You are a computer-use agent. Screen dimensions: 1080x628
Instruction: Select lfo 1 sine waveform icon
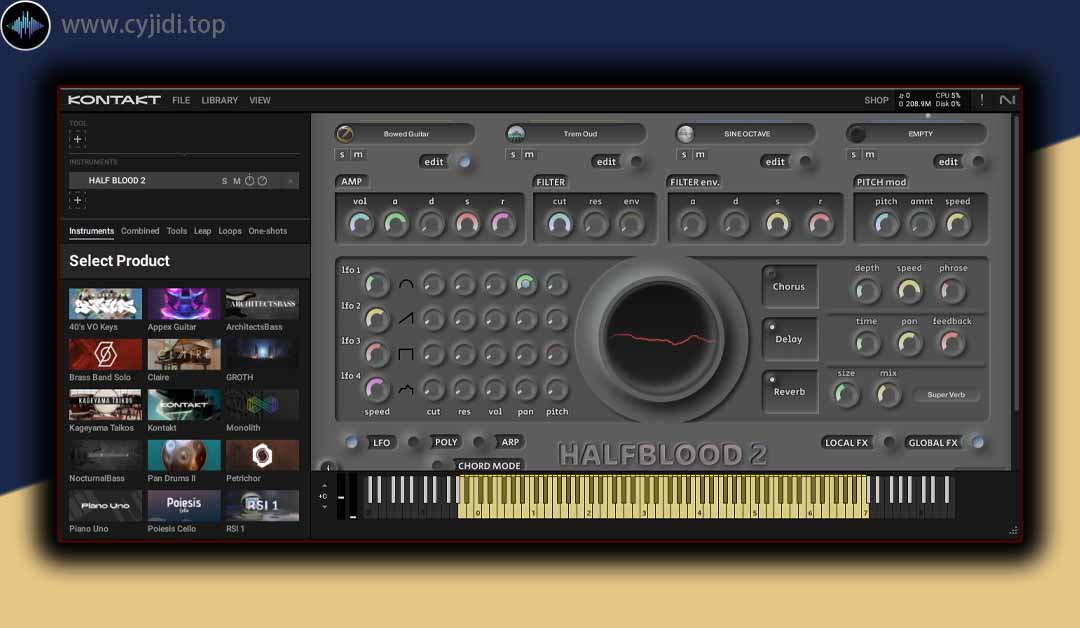[406, 284]
